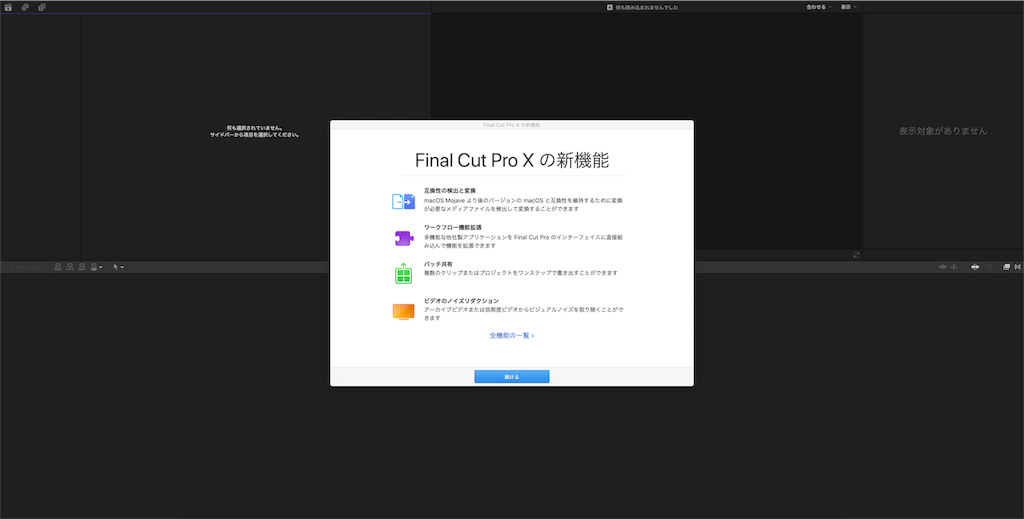
Task: Open the 全機能の一覧 link
Action: pos(512,336)
